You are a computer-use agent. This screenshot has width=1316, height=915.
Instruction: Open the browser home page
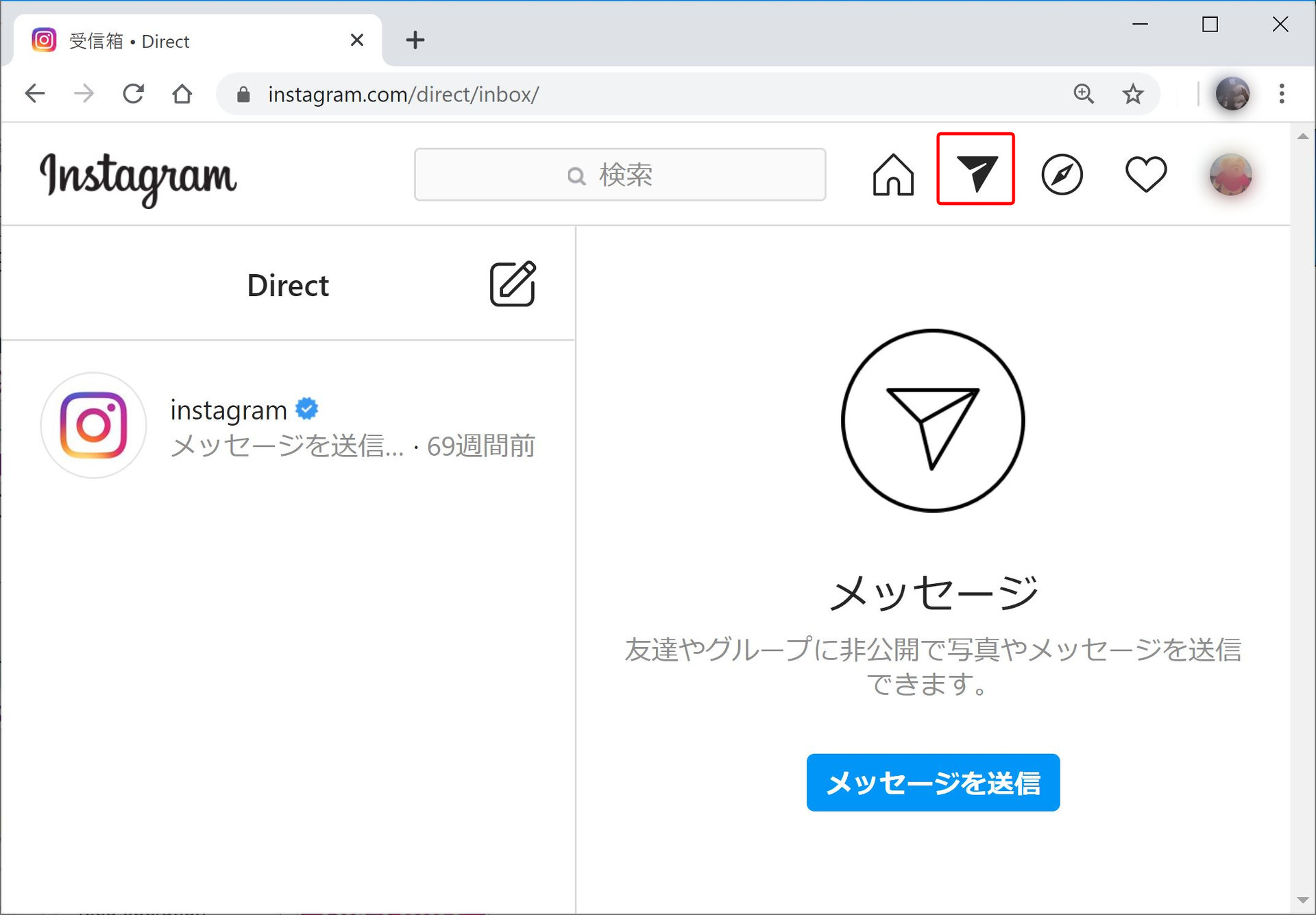click(x=182, y=94)
